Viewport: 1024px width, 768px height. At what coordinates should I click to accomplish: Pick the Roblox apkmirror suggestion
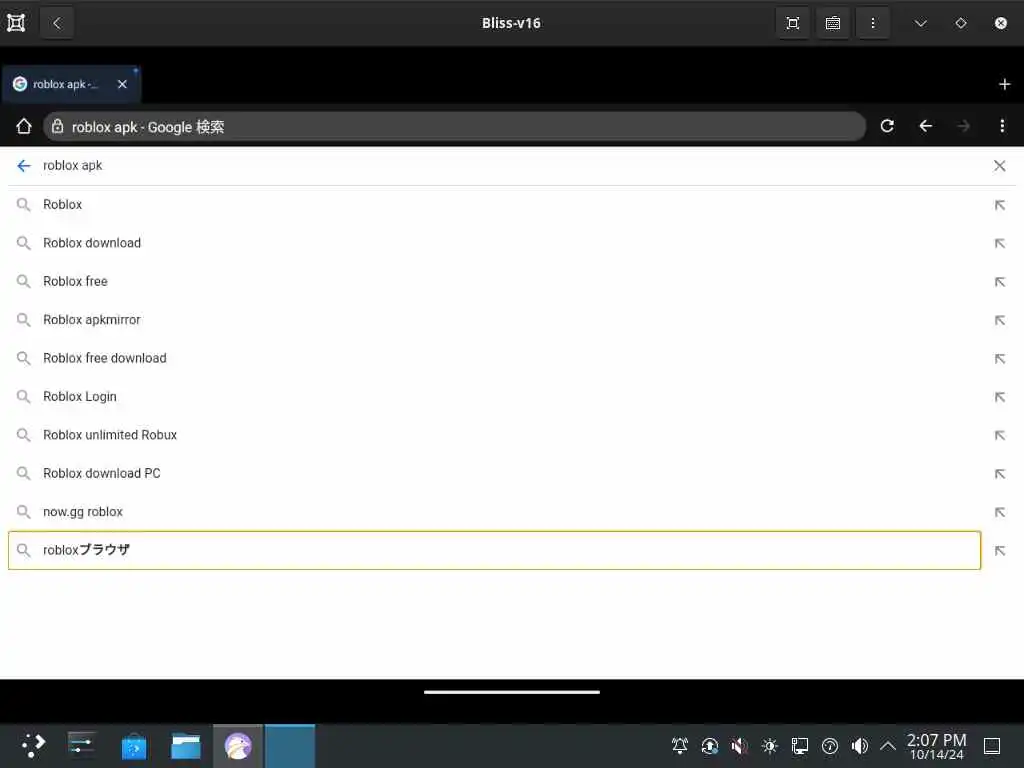494,320
